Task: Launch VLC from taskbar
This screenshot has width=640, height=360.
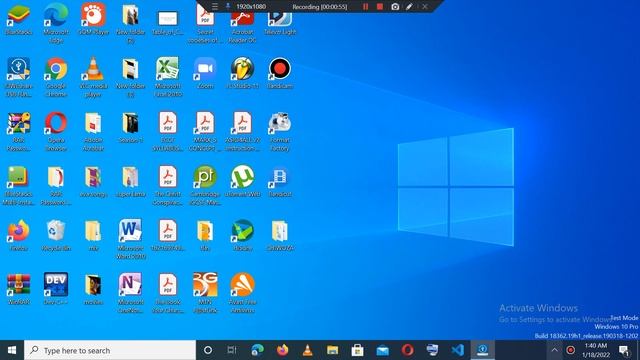Action: (x=307, y=350)
